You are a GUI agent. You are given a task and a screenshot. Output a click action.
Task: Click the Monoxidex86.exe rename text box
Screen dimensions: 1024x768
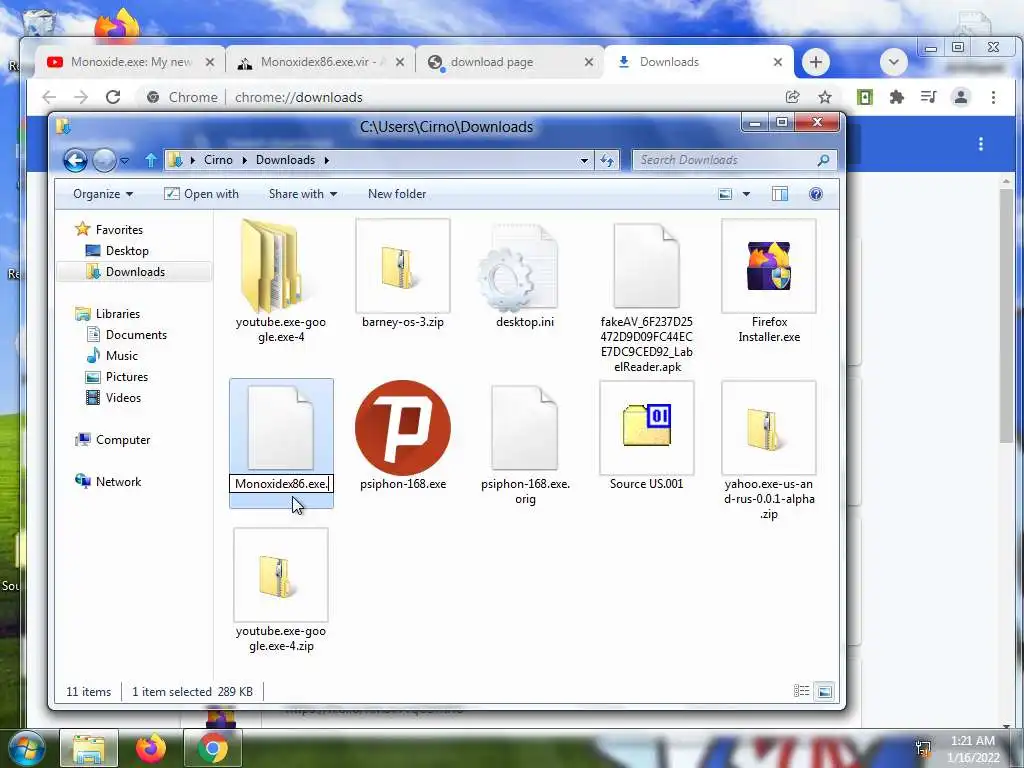281,484
